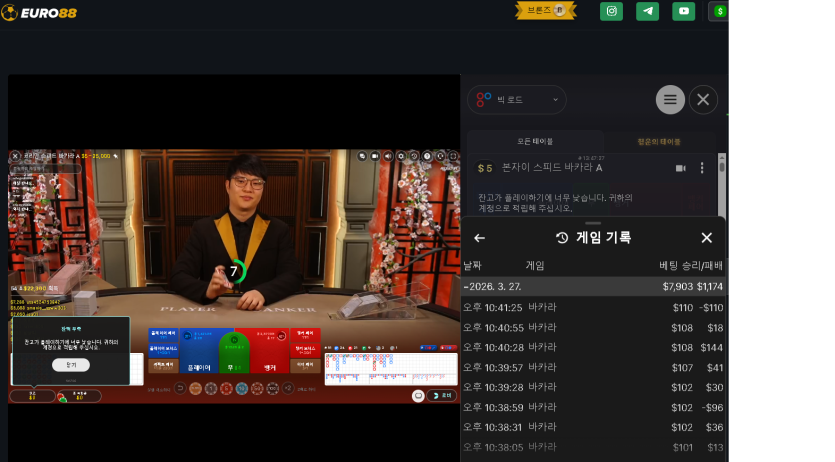835x462 pixels.
Task: Click the chat message input field
Action: 46,169
